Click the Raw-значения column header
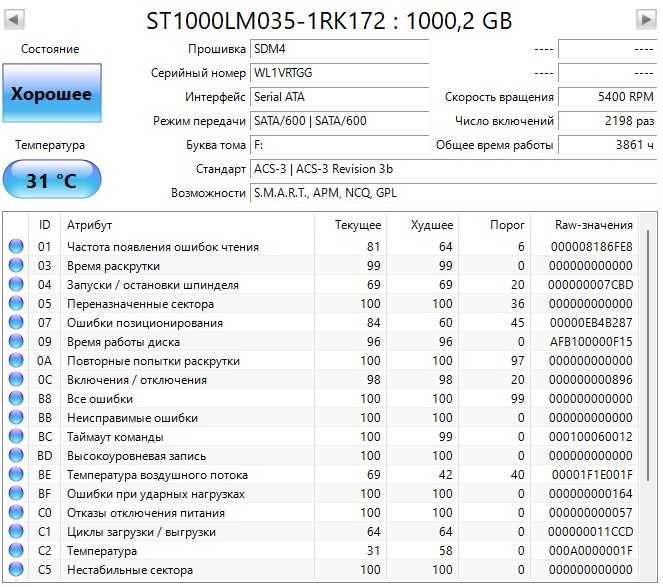Image resolution: width=663 pixels, height=587 pixels. pos(584,225)
